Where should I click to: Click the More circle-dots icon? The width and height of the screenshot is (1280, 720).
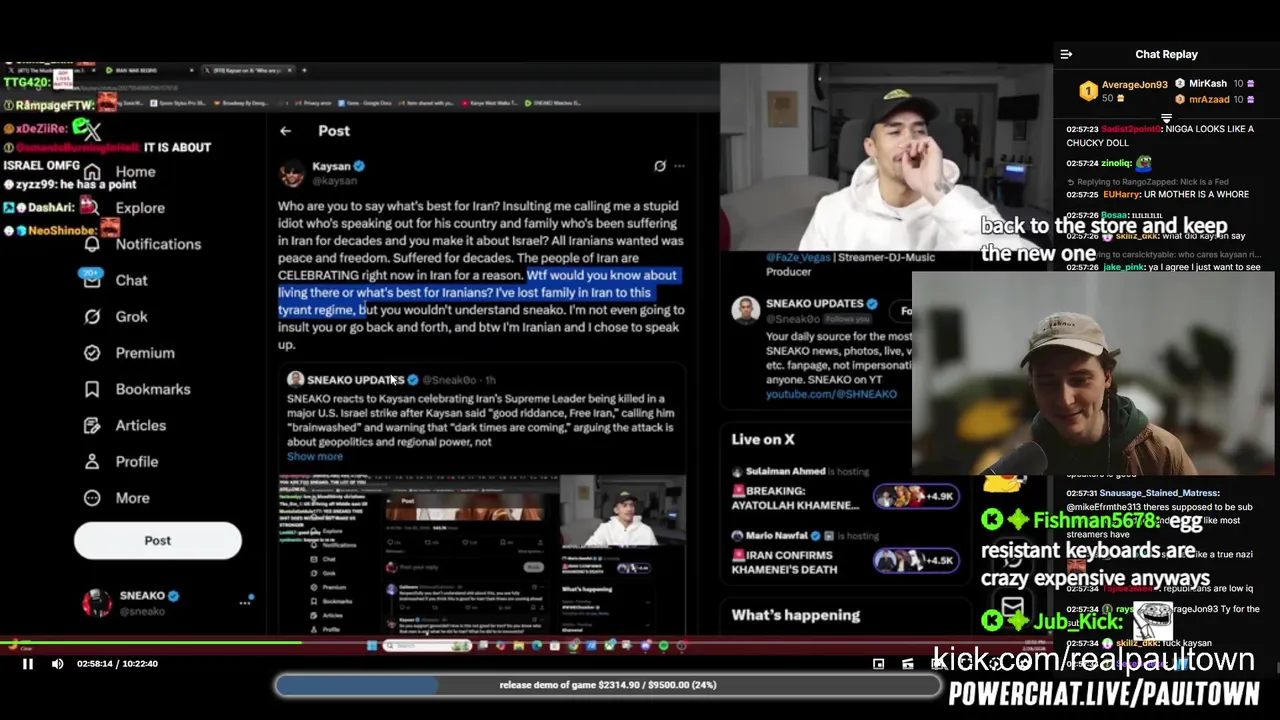tap(92, 498)
